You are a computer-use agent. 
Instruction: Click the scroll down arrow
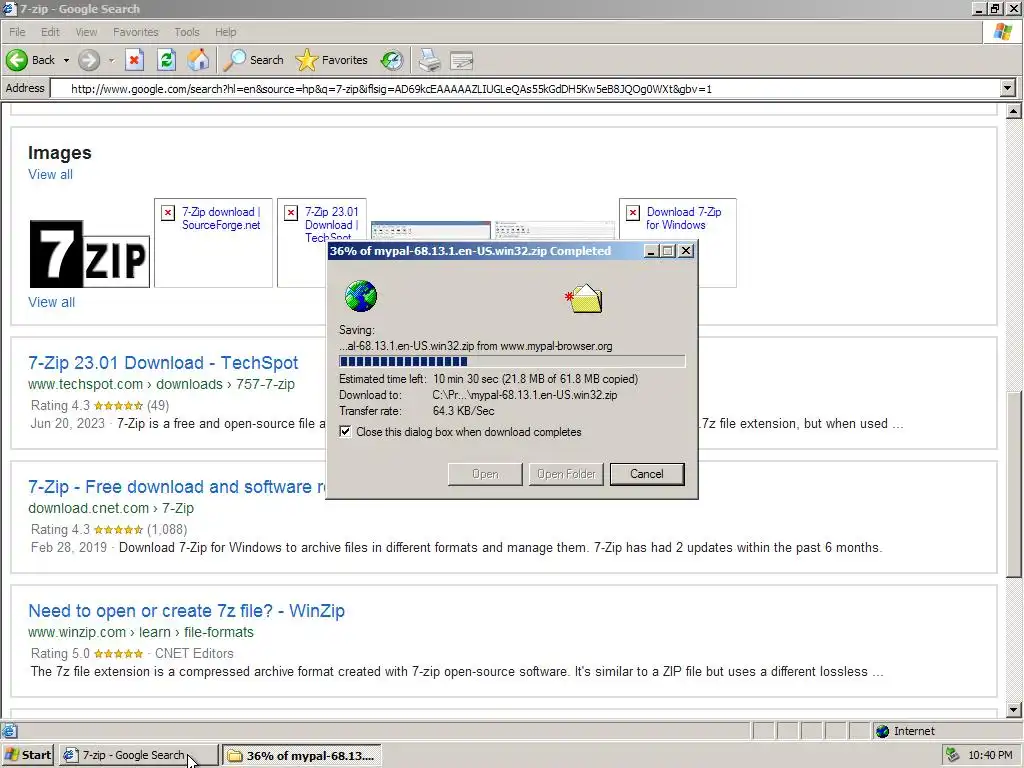coord(1013,710)
